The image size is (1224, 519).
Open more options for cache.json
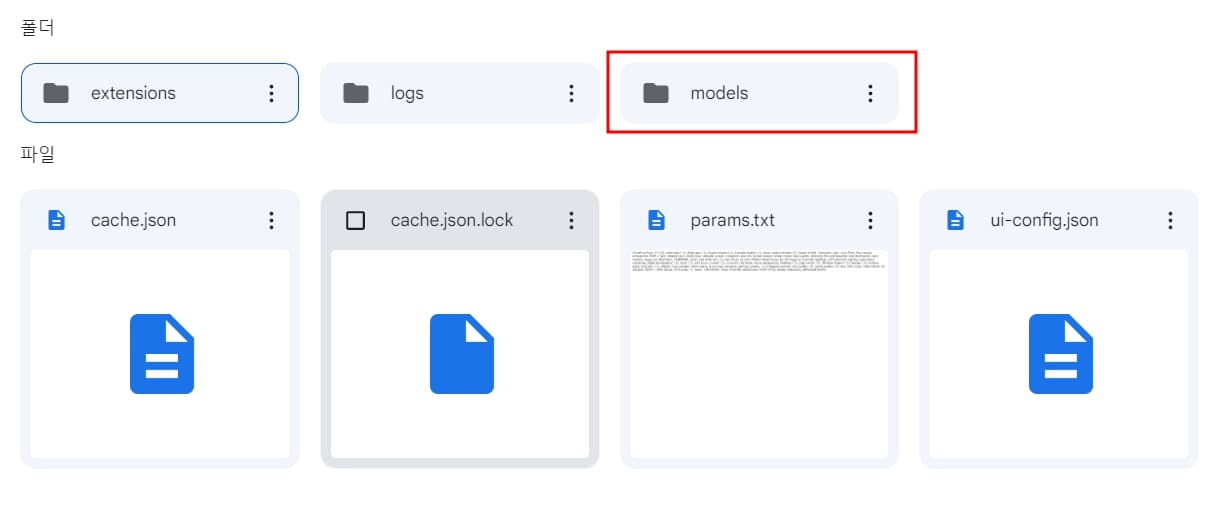click(x=271, y=220)
